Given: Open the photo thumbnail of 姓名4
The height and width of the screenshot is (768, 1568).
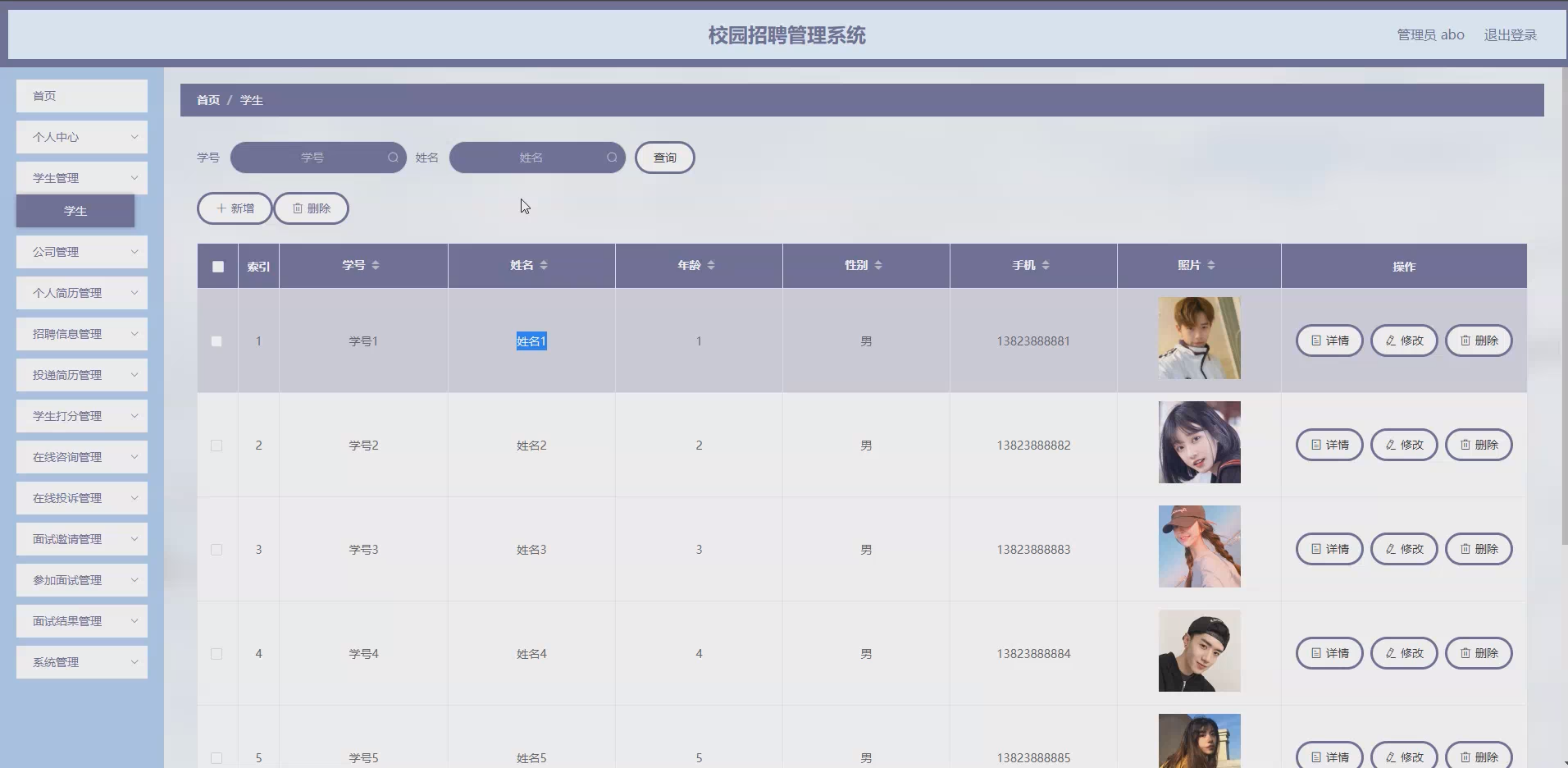Looking at the screenshot, I should (x=1199, y=651).
